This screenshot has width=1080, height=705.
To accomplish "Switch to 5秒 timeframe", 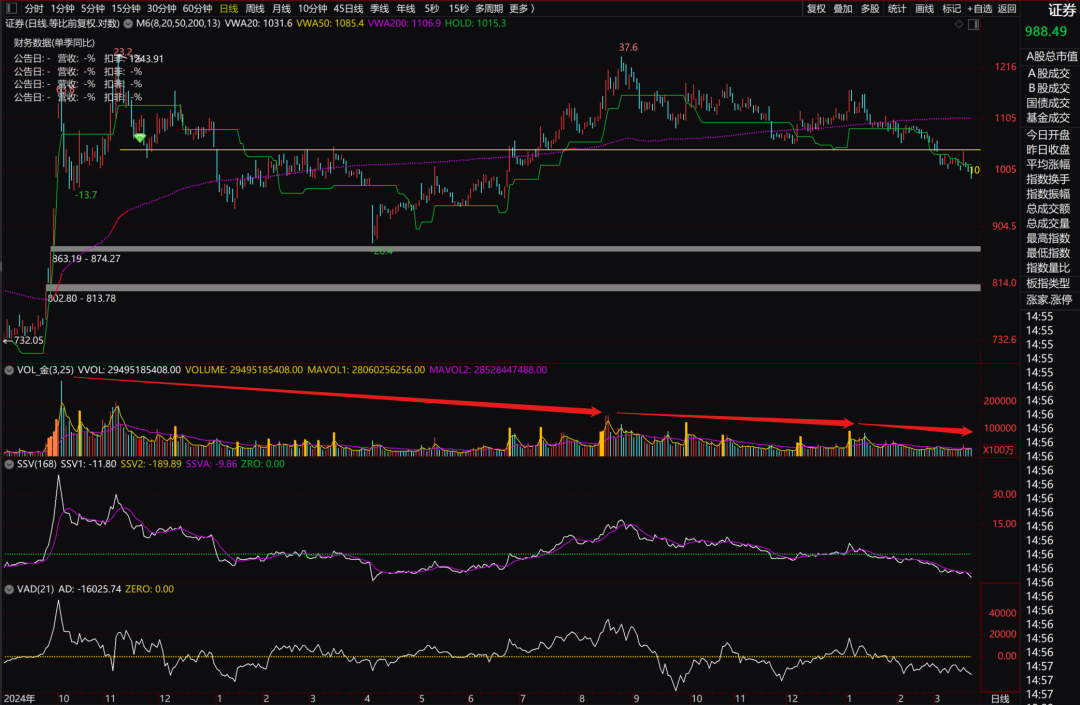I will pyautogui.click(x=431, y=9).
